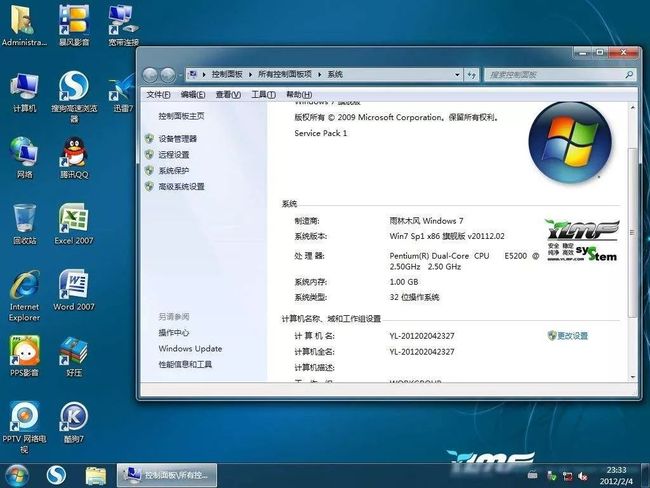This screenshot has height=488, width=650.
Task: Click the '32 位操作系统' system type text
Action: 414,297
